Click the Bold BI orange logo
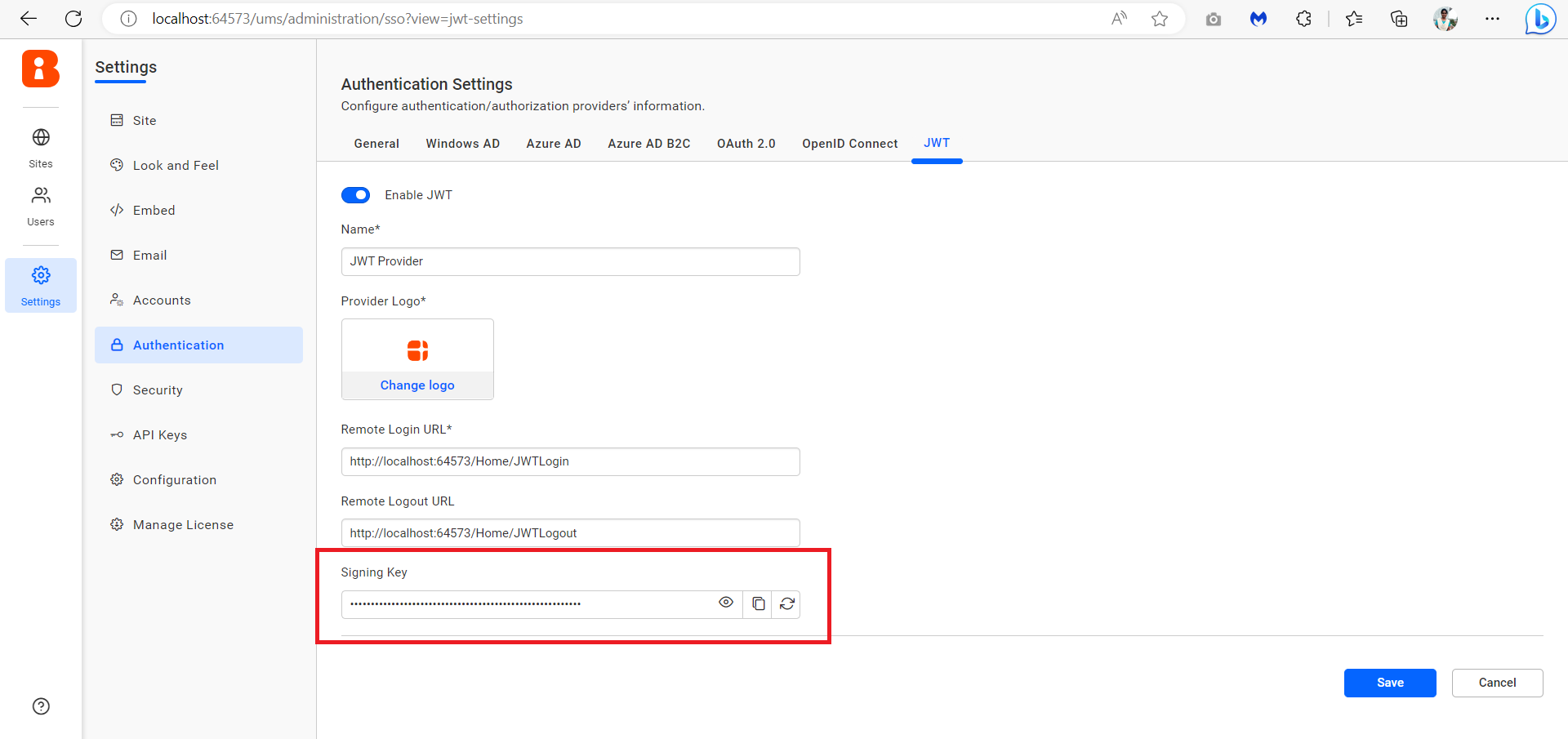The height and width of the screenshot is (739, 1568). [41, 69]
